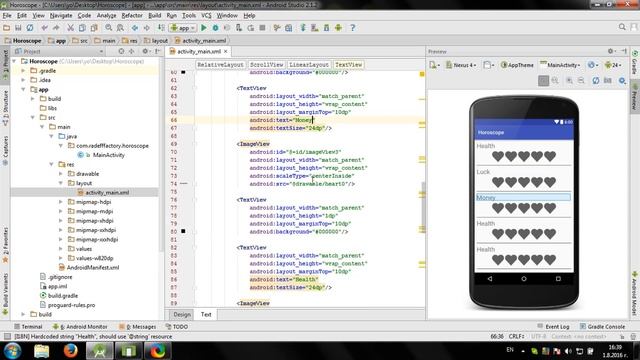The image size is (640, 360).
Task: Click the Cut scissors icon
Action: (71, 28)
